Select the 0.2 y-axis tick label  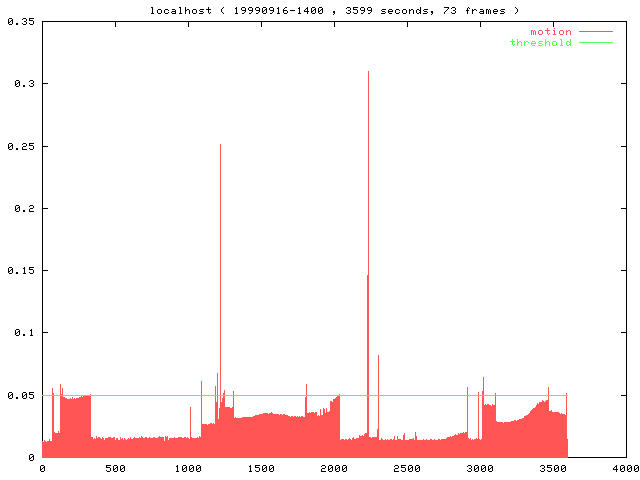coord(22,208)
